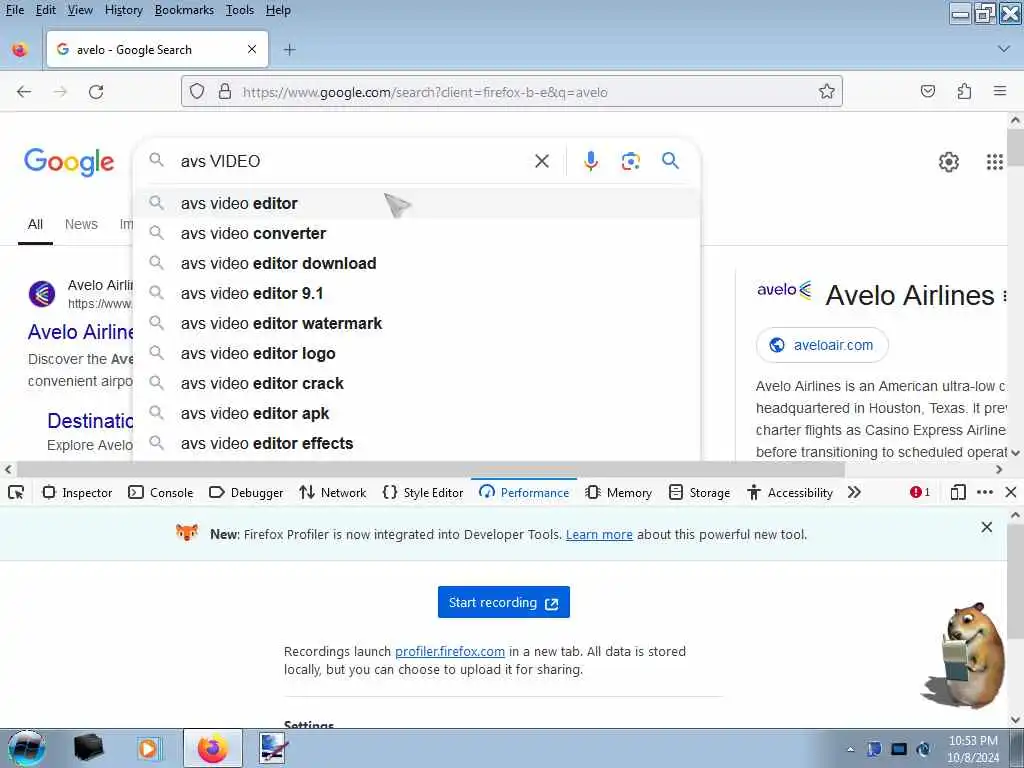Image resolution: width=1024 pixels, height=768 pixels.
Task: Open the File menu
Action: tap(14, 10)
